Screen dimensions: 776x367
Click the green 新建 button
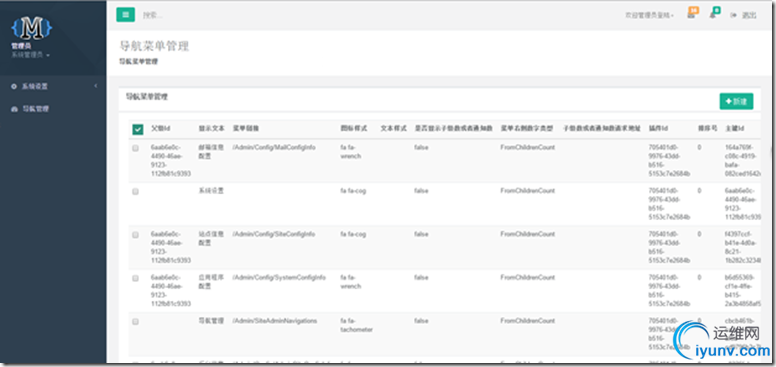click(x=736, y=101)
